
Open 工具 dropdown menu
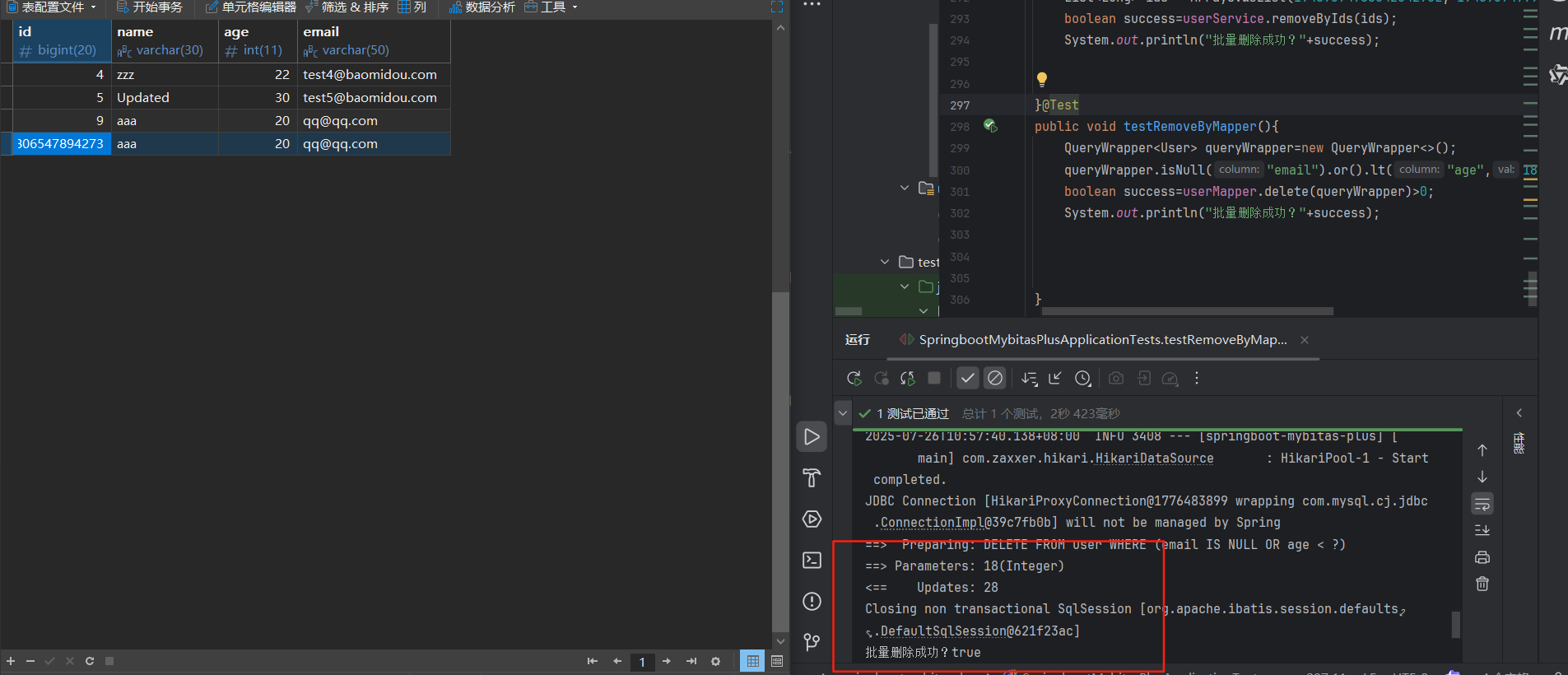551,7
